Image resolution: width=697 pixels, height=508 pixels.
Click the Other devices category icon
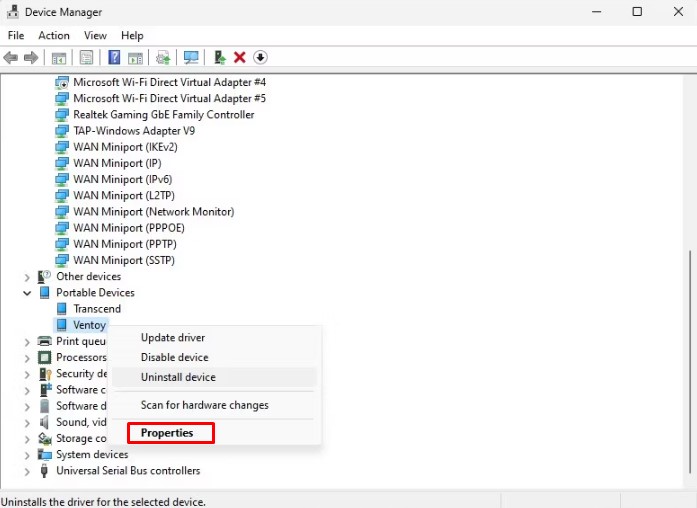point(44,276)
